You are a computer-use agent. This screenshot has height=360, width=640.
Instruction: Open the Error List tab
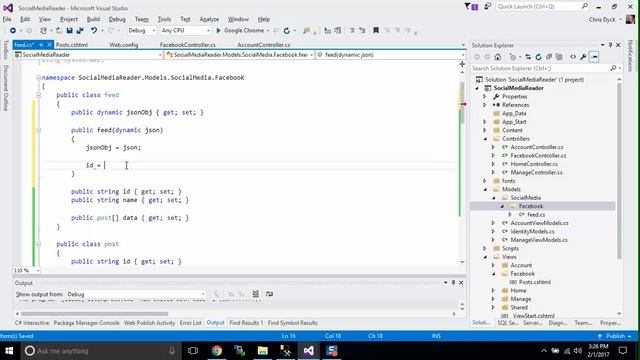coord(191,323)
